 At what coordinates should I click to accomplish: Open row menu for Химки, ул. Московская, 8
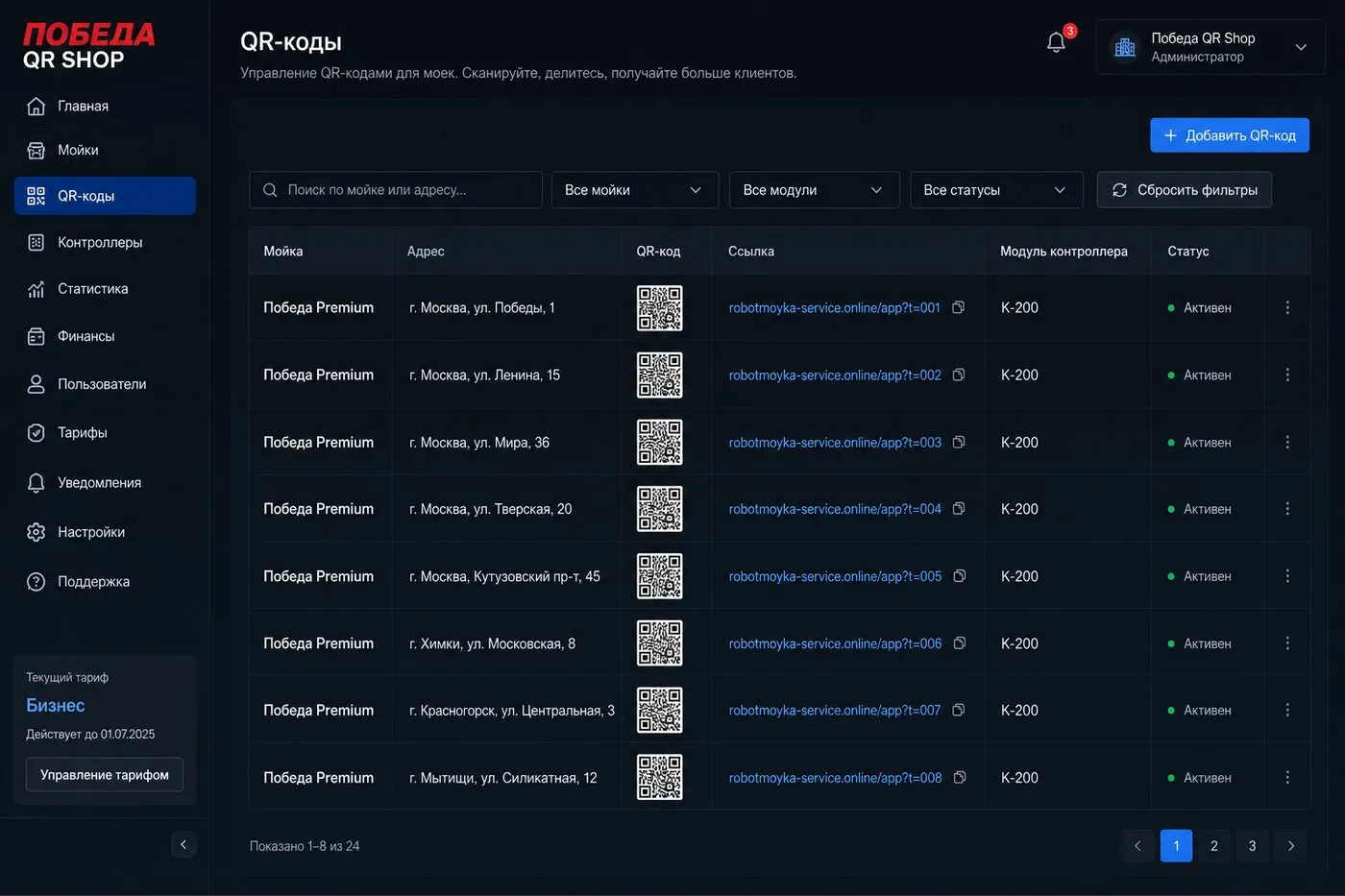[x=1287, y=643]
